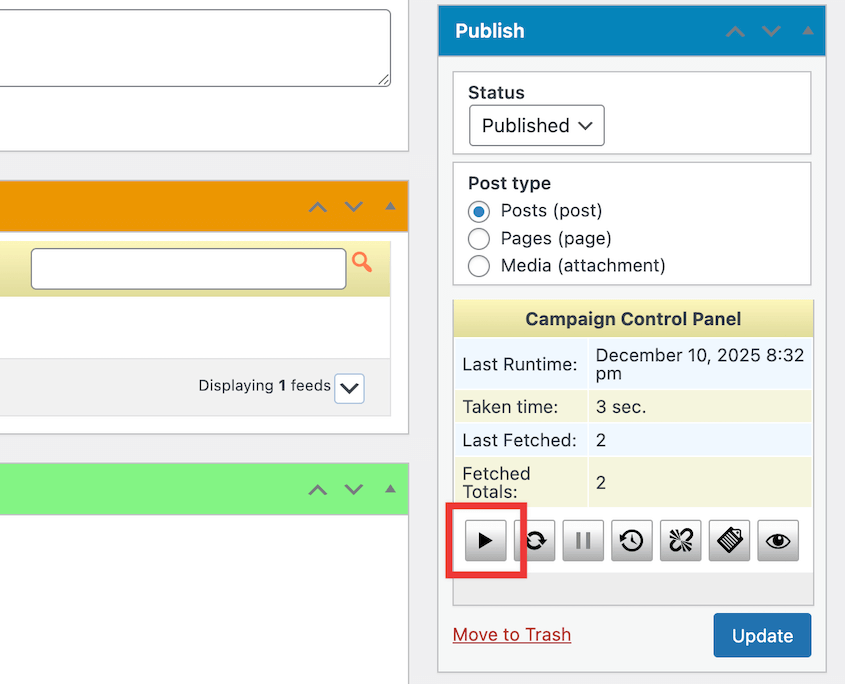The image size is (845, 684).
Task: Click the Update button
Action: 762,635
